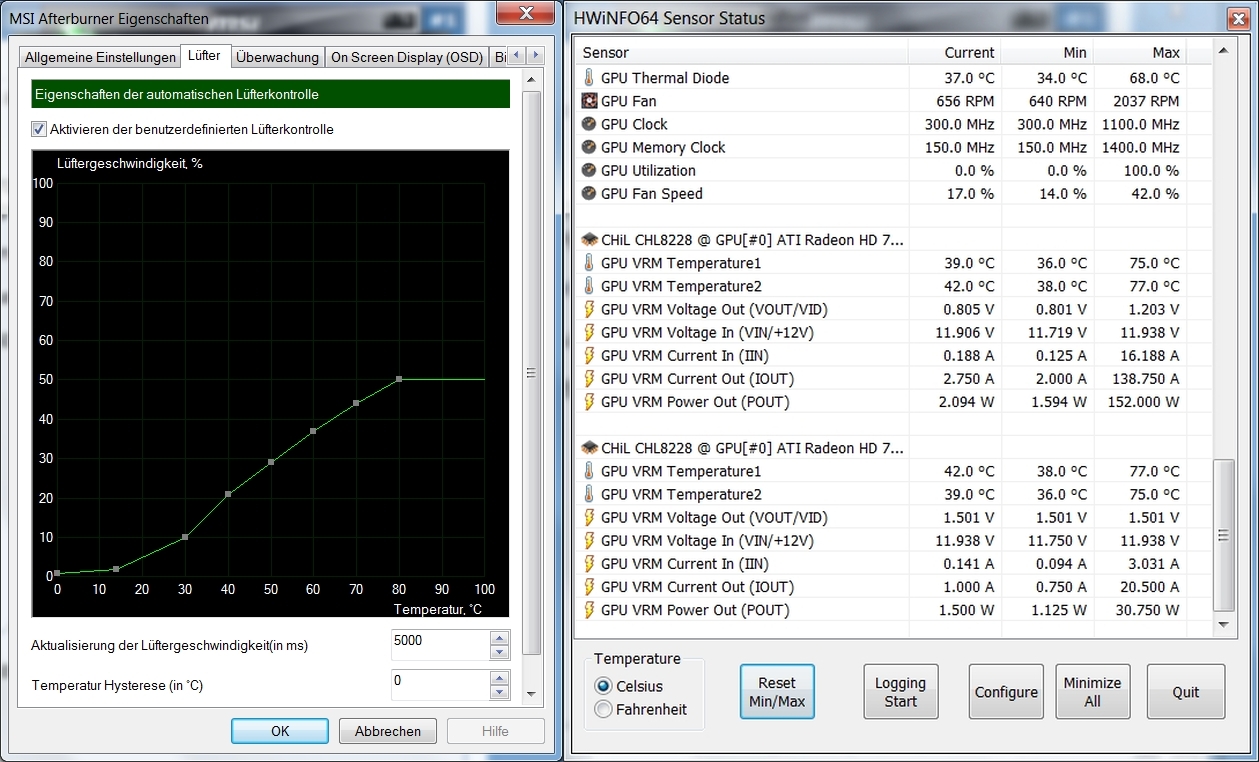Click the Minimize All button
This screenshot has height=762, width=1259.
pyautogui.click(x=1093, y=692)
